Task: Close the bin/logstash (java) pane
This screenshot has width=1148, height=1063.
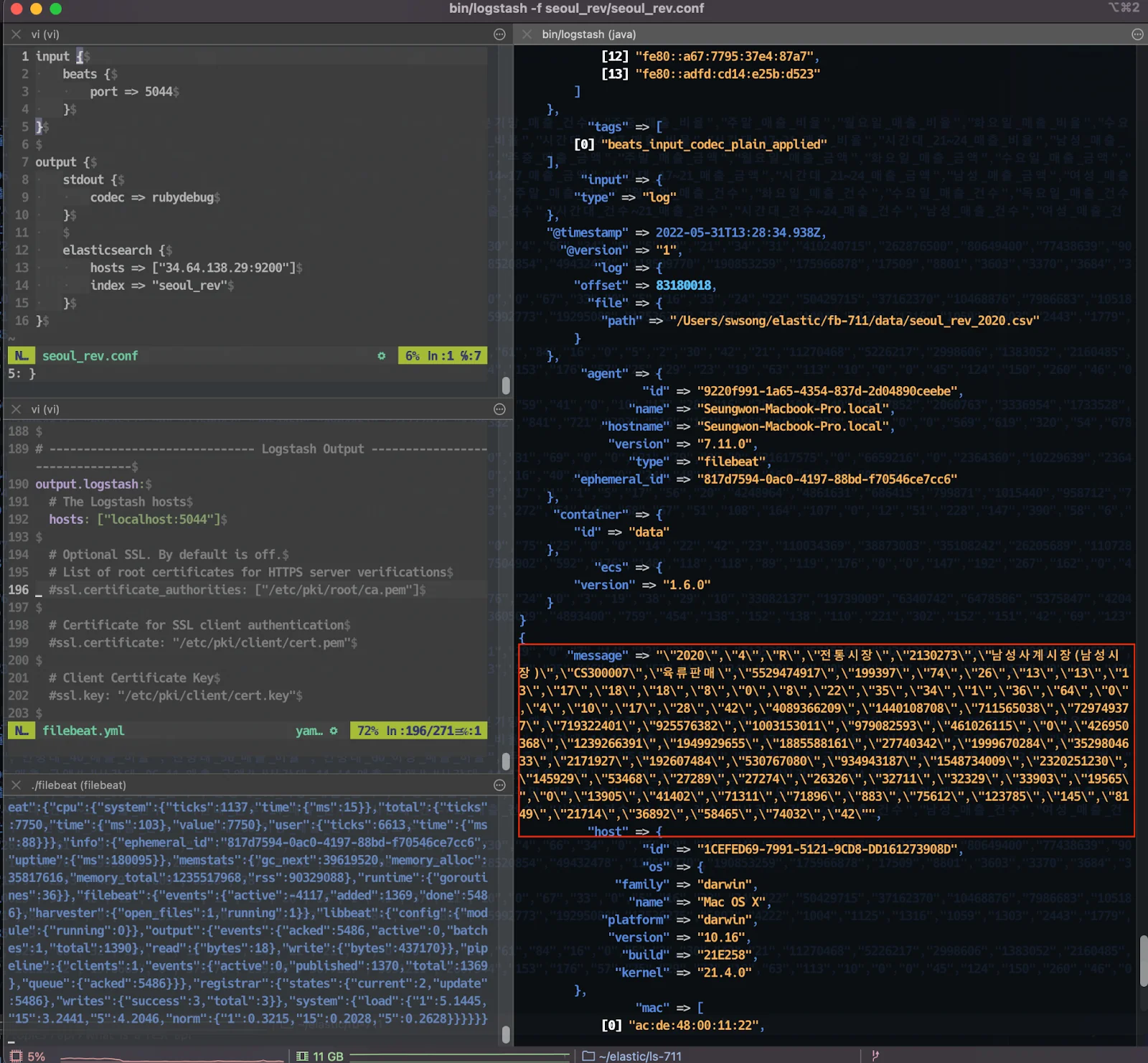Action: (x=527, y=34)
